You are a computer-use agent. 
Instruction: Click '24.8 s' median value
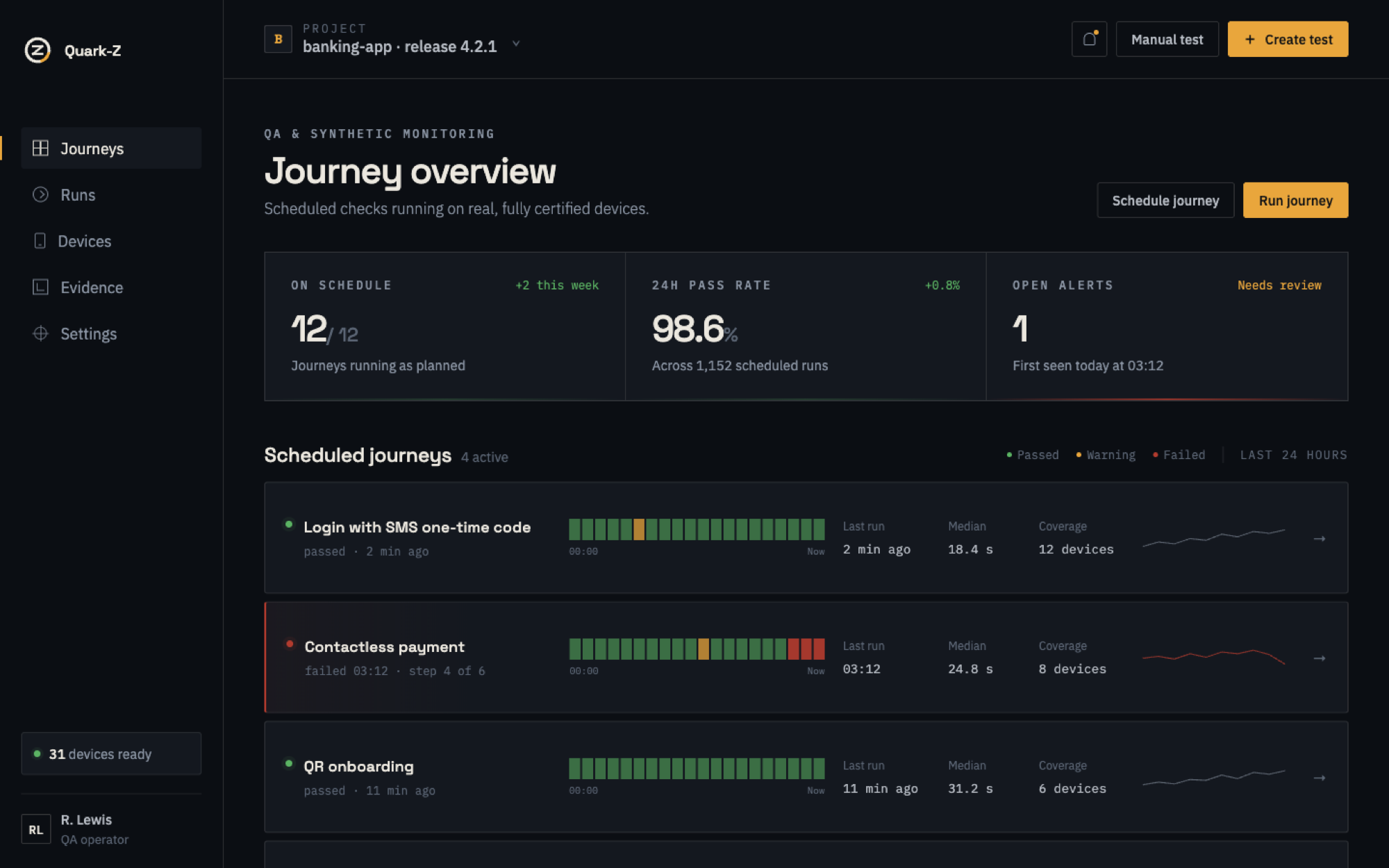coord(970,669)
